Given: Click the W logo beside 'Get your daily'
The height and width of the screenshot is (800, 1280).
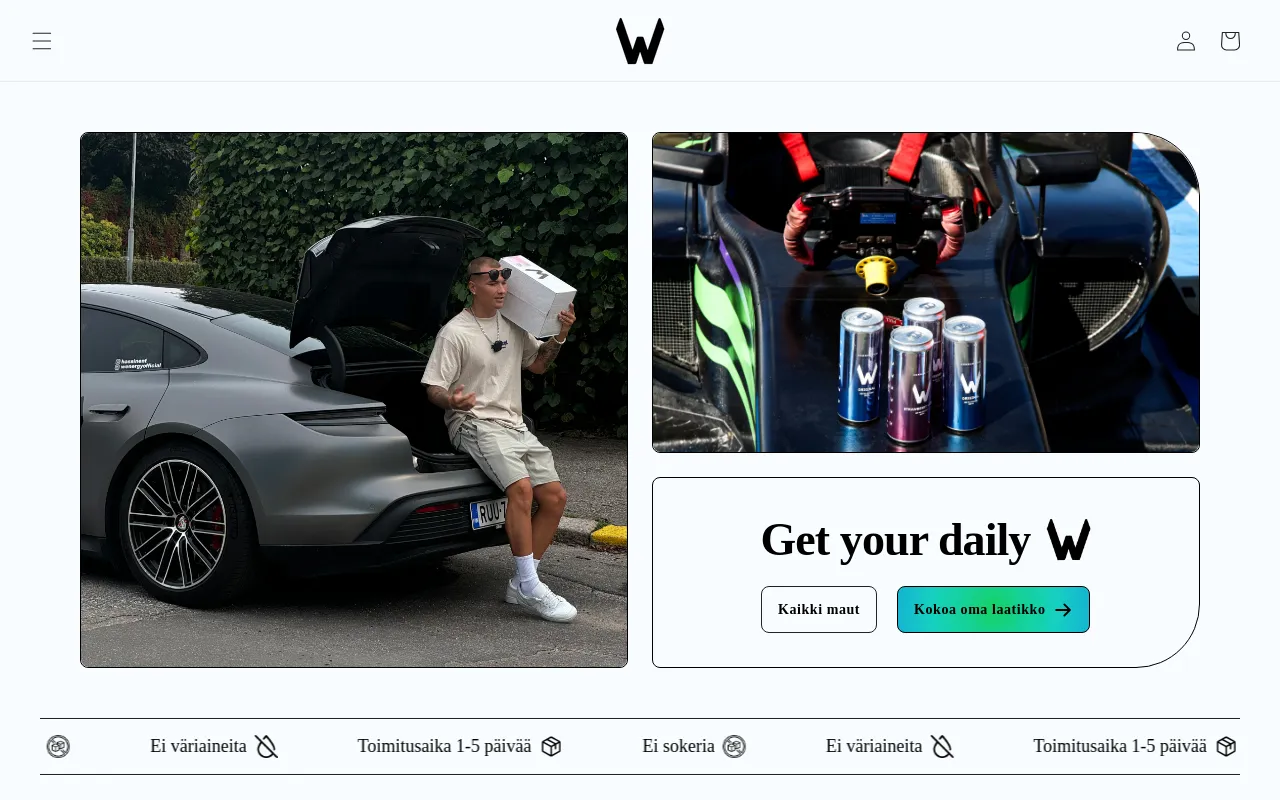Looking at the screenshot, I should 1068,540.
